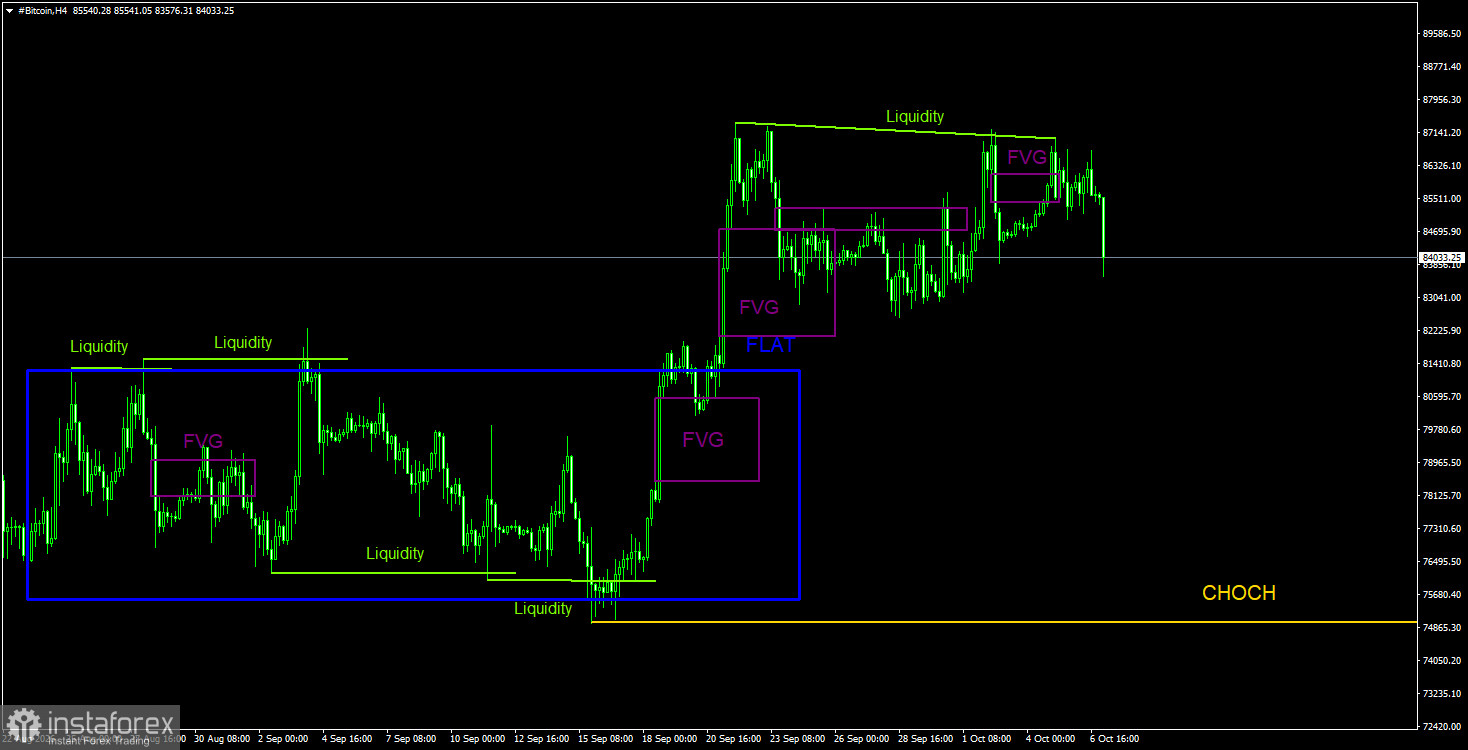Image resolution: width=1468 pixels, height=750 pixels.
Task: Click the 75680.40 price axis label
Action: pos(1442,594)
